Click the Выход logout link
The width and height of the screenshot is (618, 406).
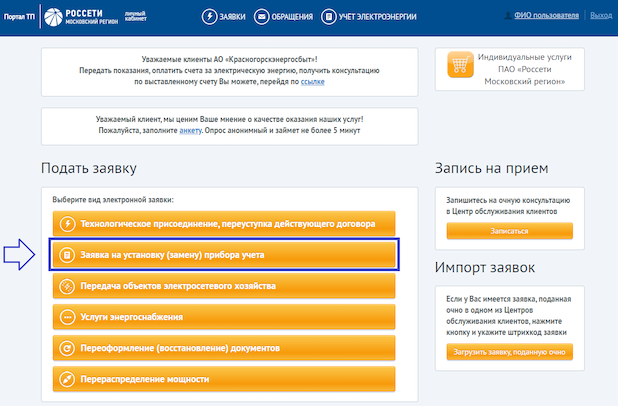(601, 16)
